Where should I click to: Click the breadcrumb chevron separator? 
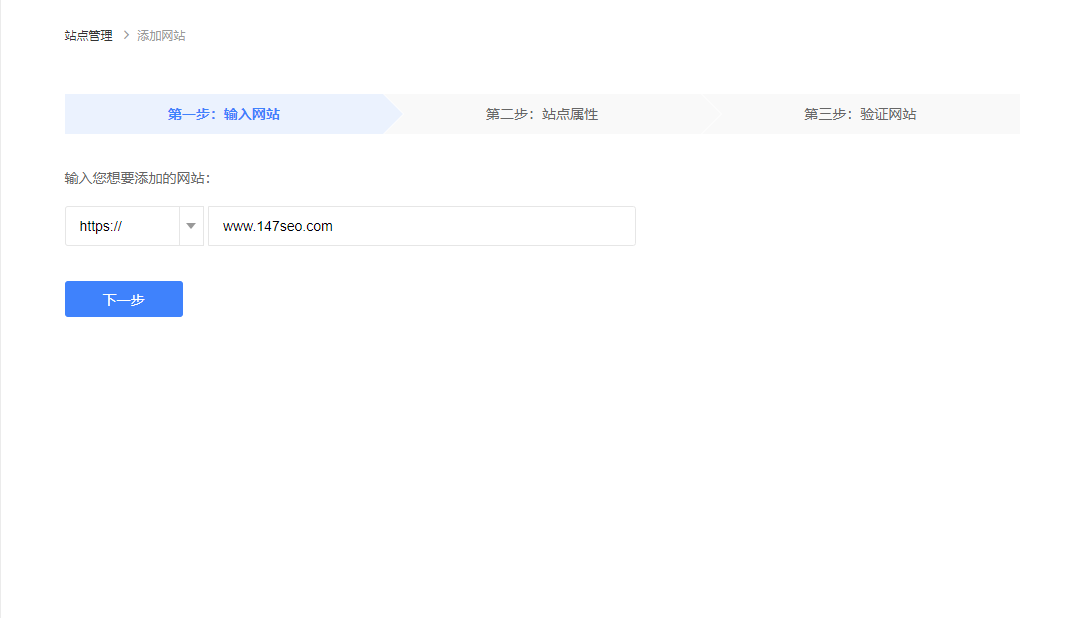[x=126, y=35]
